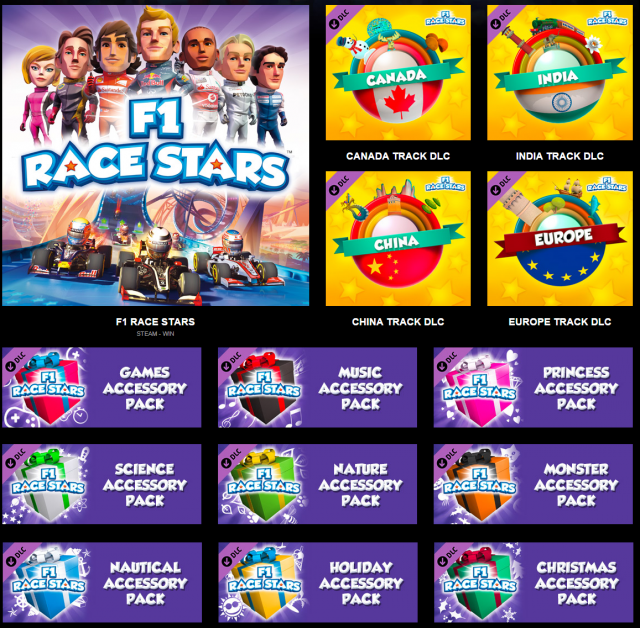The image size is (640, 628).
Task: Select the Canada Track DLC tile
Action: coord(398,73)
